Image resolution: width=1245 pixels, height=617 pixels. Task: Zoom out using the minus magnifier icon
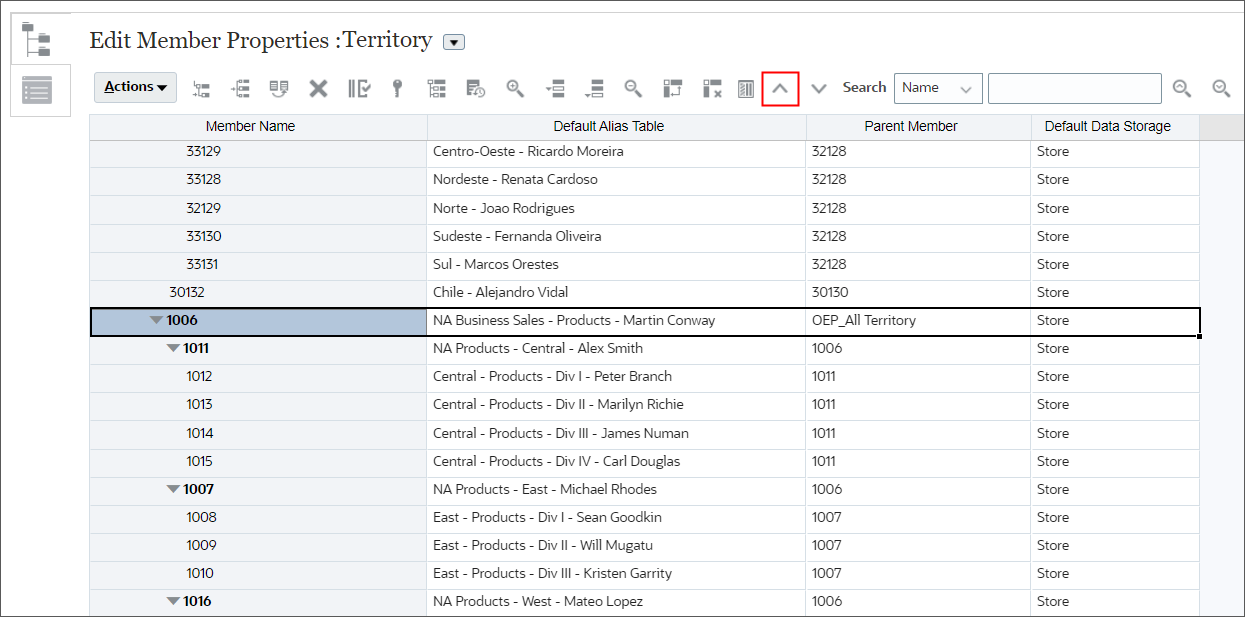pos(633,88)
